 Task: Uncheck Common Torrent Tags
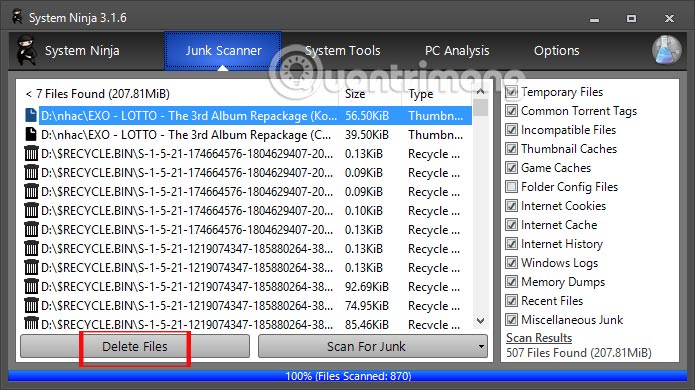(511, 111)
